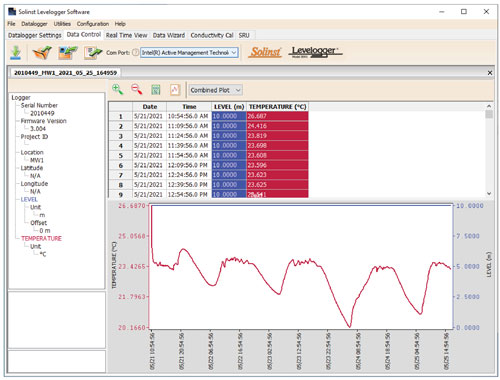Screen dimensions: 500x380
Task: Open the Utilities menu
Action: [62, 24]
